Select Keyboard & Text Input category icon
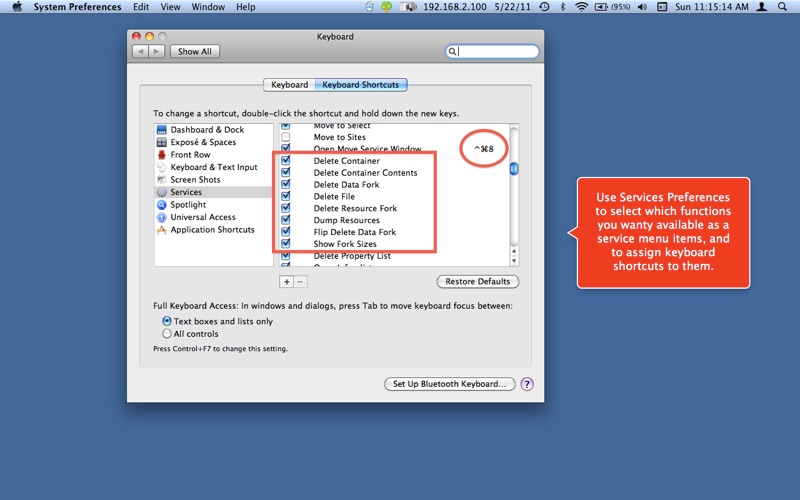This screenshot has width=800, height=500. [x=161, y=167]
